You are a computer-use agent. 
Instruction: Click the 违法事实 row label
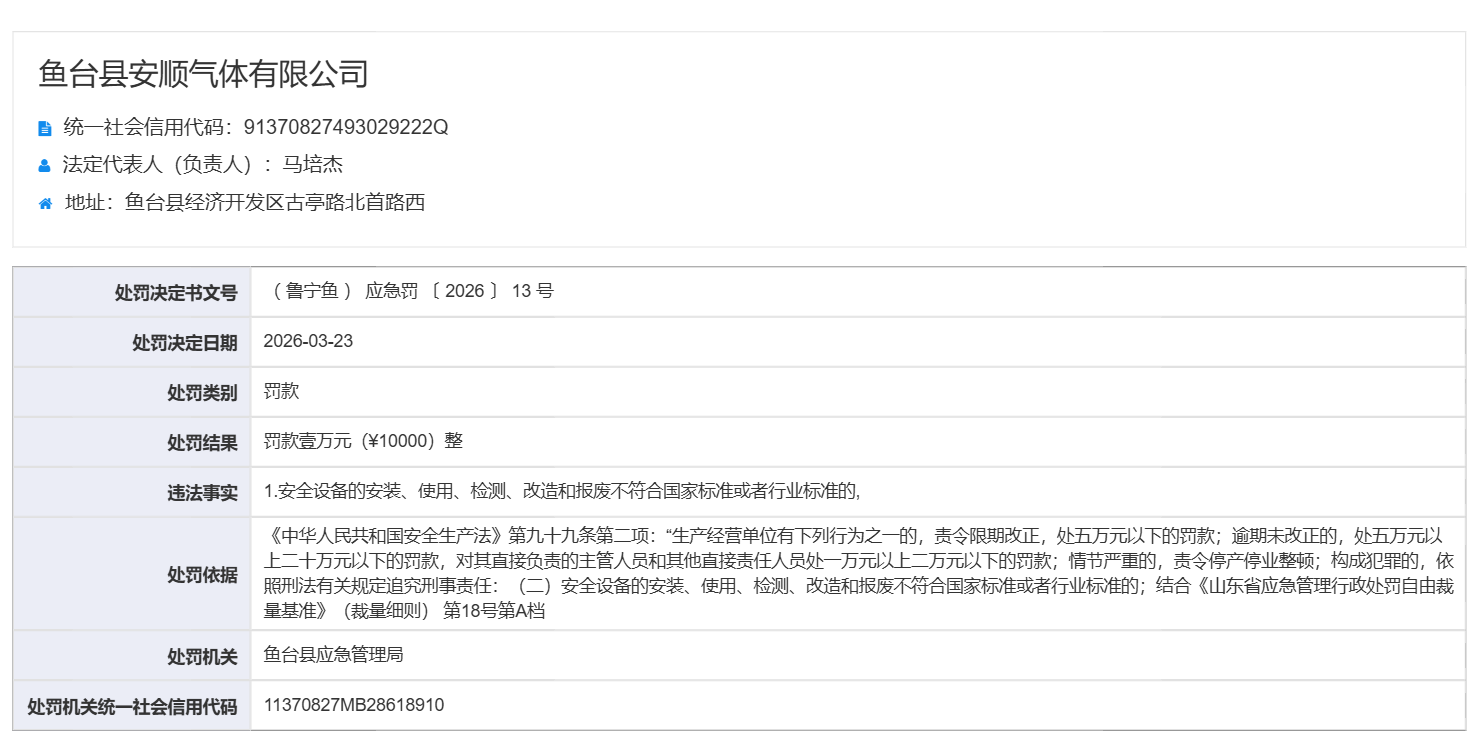[x=202, y=493]
